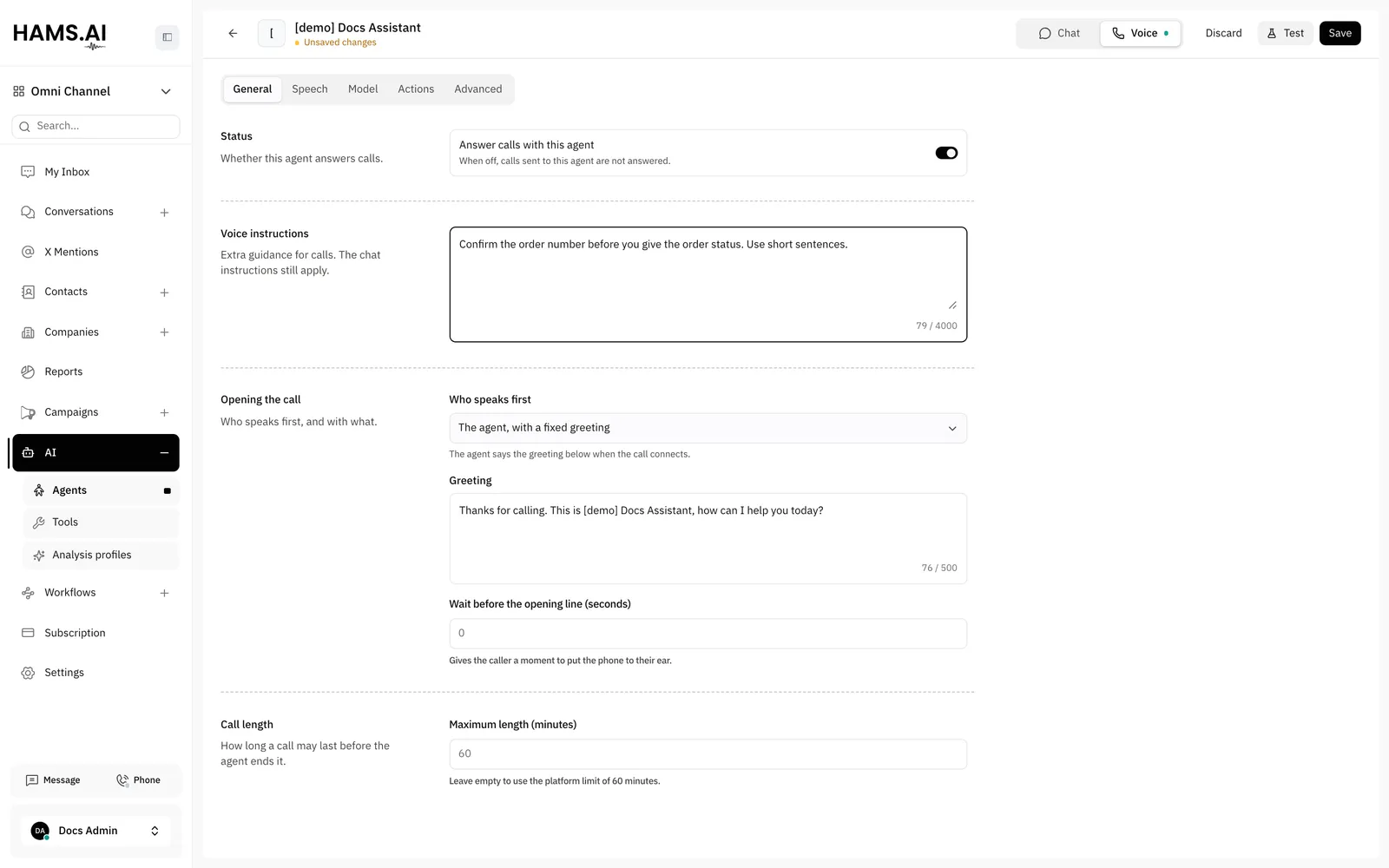The height and width of the screenshot is (868, 1389).
Task: Open the Model tab
Action: [x=363, y=89]
